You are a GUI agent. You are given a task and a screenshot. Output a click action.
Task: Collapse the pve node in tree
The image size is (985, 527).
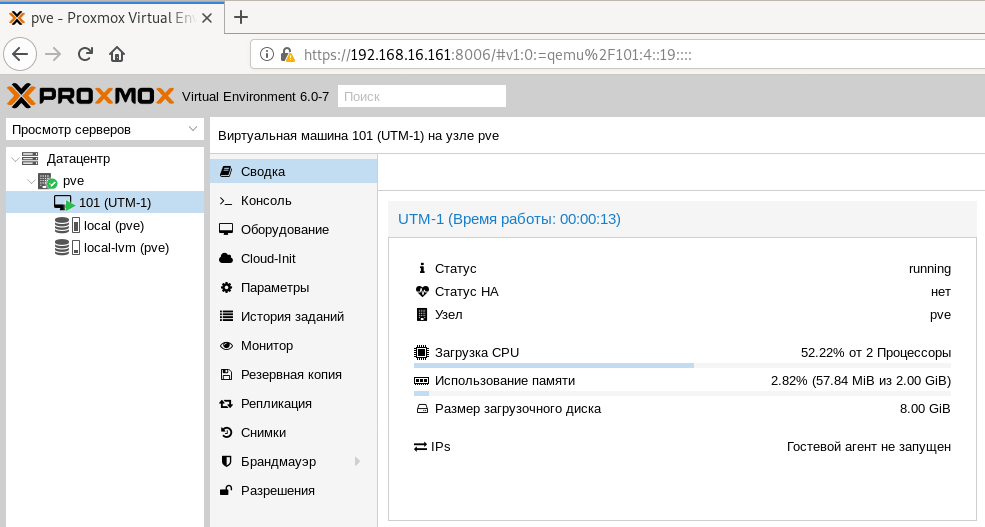[31, 181]
